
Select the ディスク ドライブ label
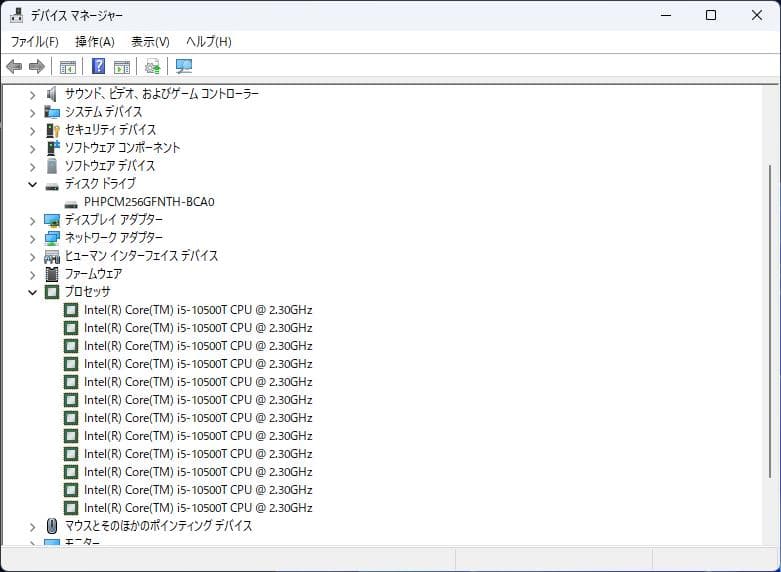click(100, 183)
